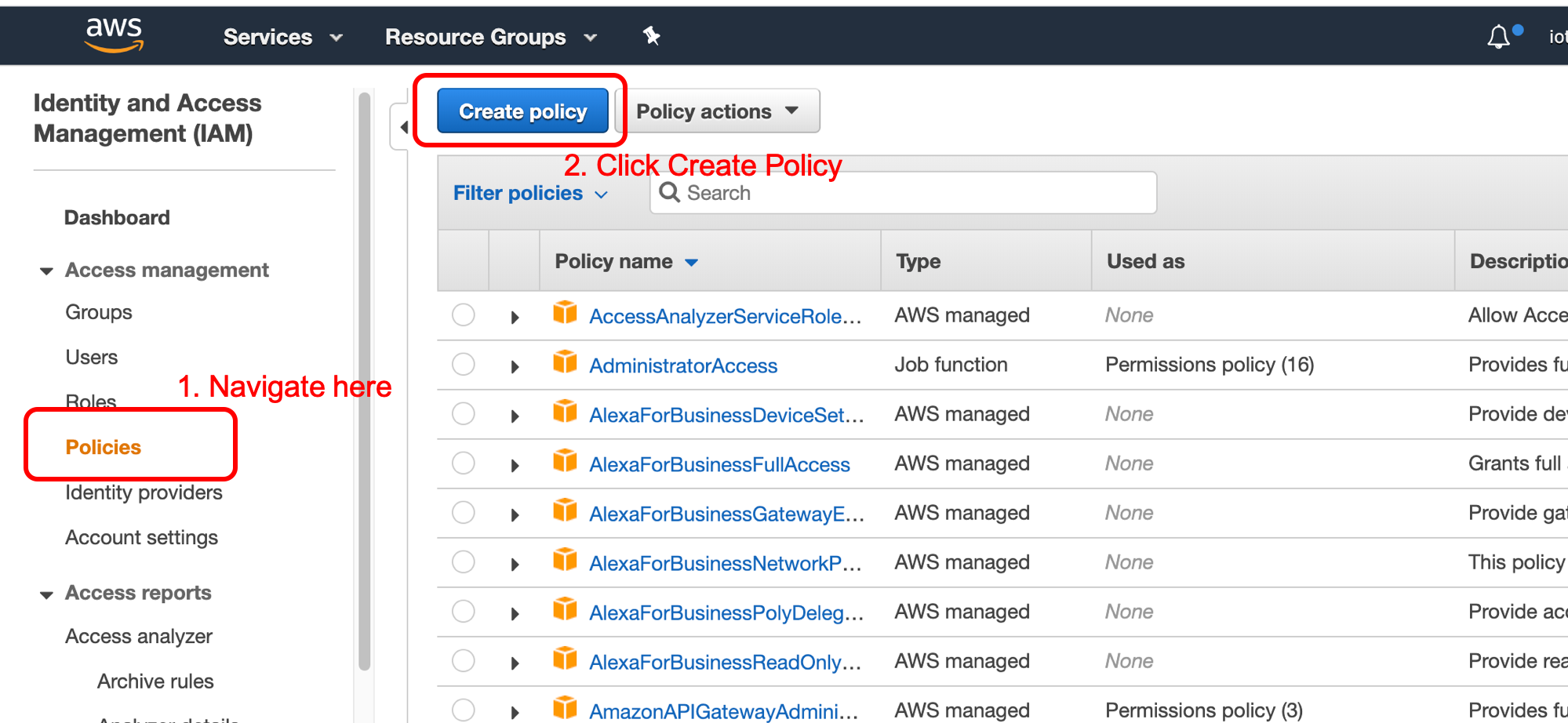Focus the policy Search input field
The image size is (1568, 723).
pos(903,193)
